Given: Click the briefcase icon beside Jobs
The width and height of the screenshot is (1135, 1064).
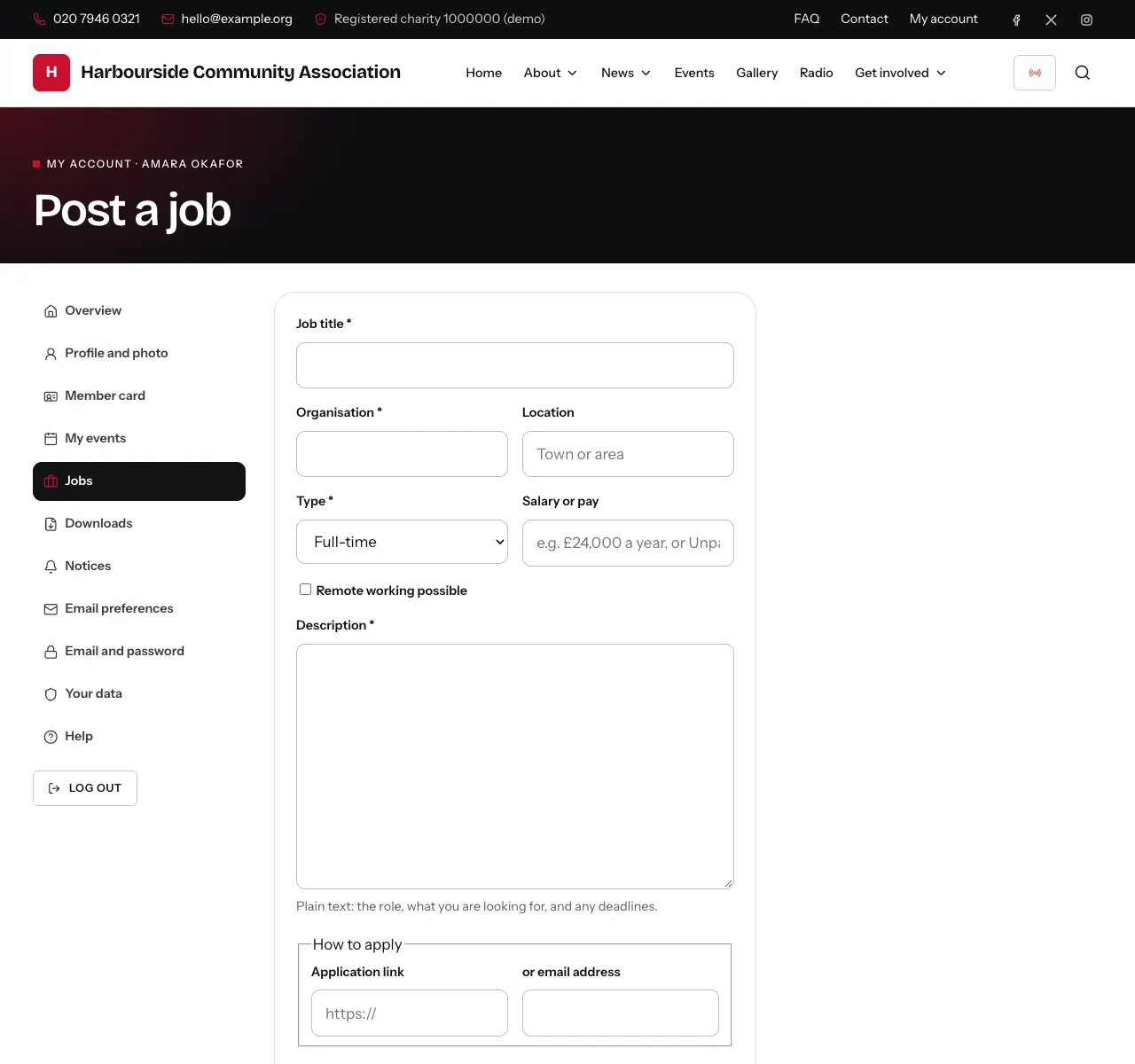Looking at the screenshot, I should click(x=51, y=481).
